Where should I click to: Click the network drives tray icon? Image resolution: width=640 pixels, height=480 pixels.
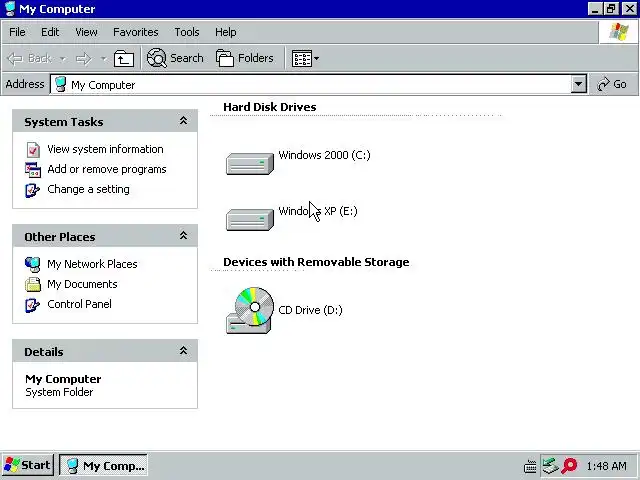pyautogui.click(x=550, y=466)
